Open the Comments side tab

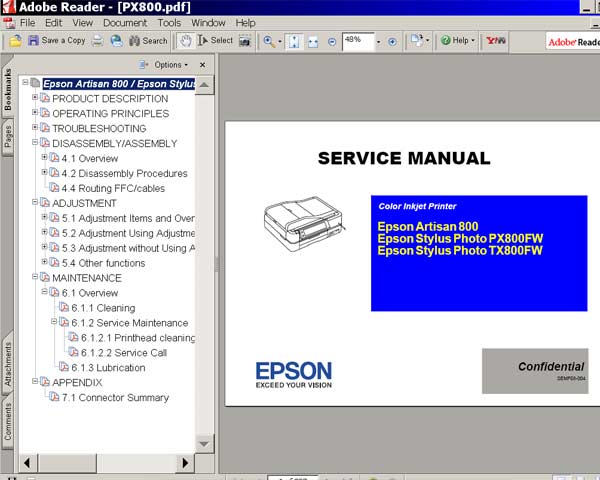[x=8, y=422]
